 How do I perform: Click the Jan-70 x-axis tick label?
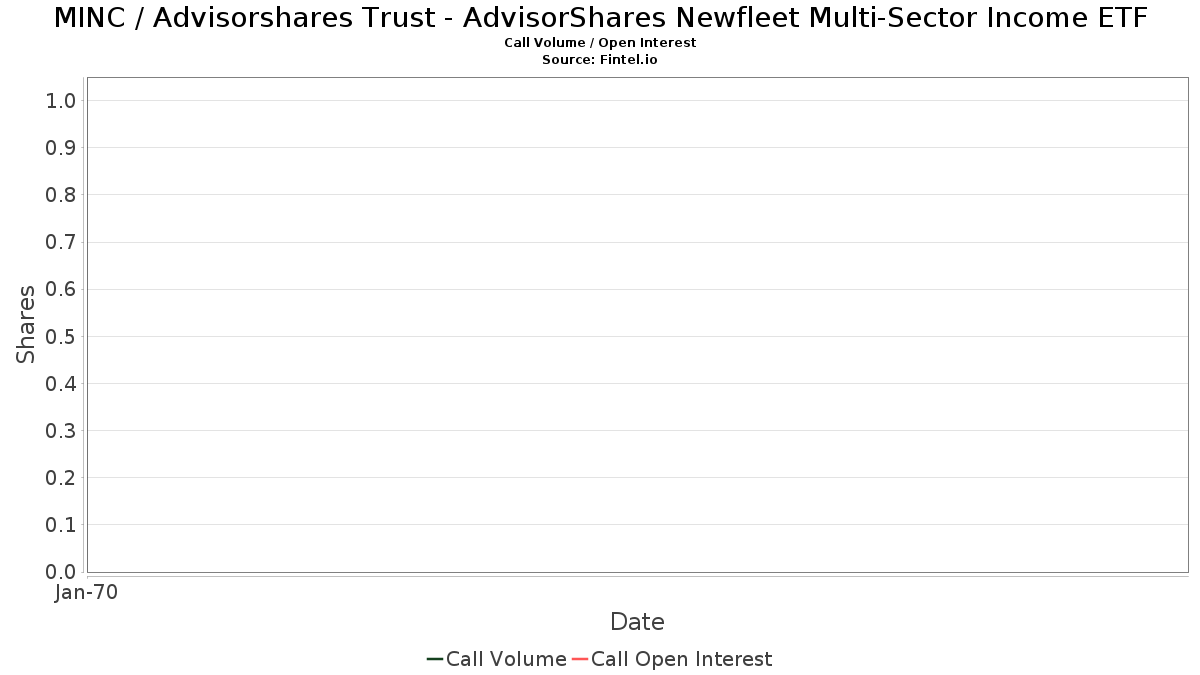[86, 592]
